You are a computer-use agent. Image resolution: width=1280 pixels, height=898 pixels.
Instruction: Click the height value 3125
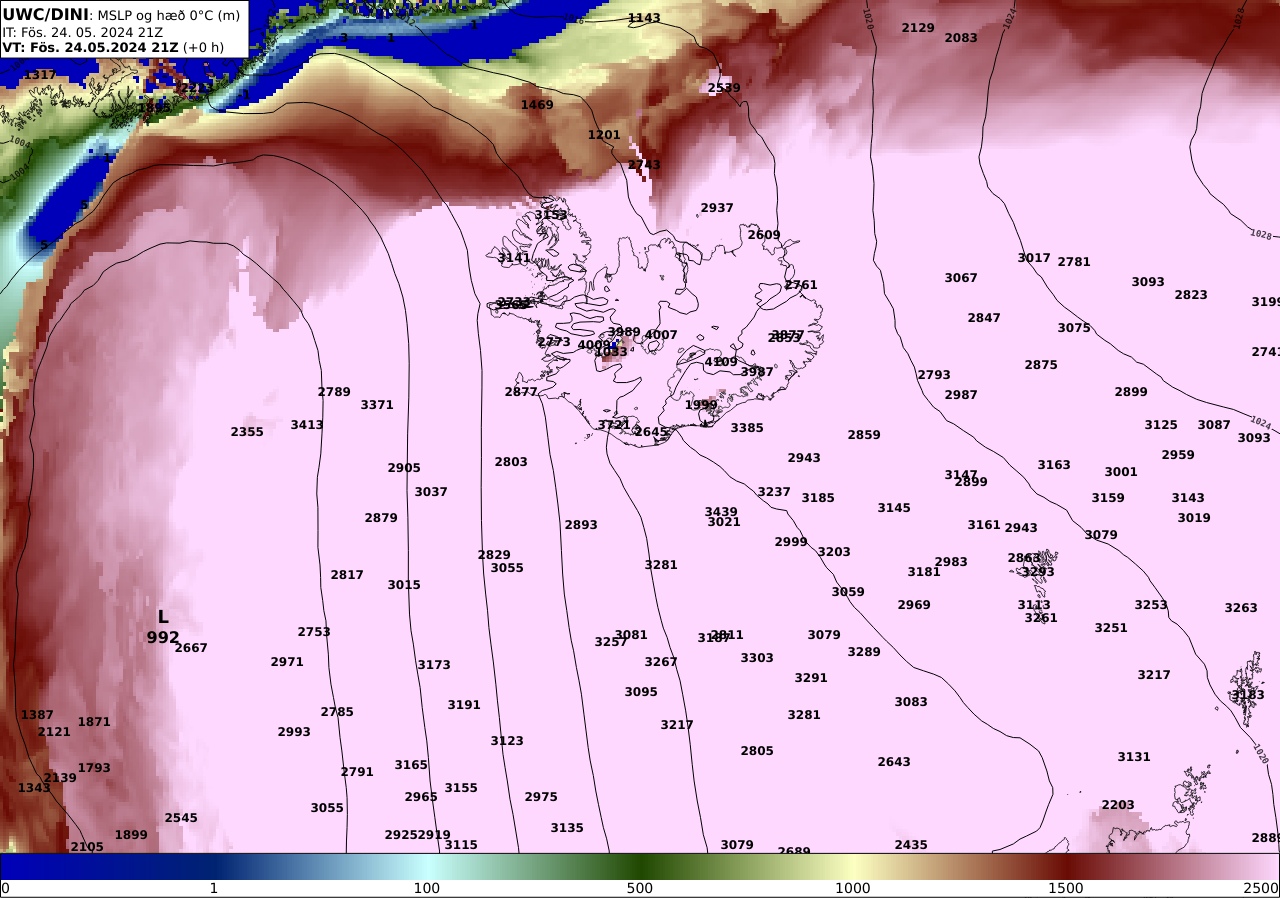(1161, 425)
